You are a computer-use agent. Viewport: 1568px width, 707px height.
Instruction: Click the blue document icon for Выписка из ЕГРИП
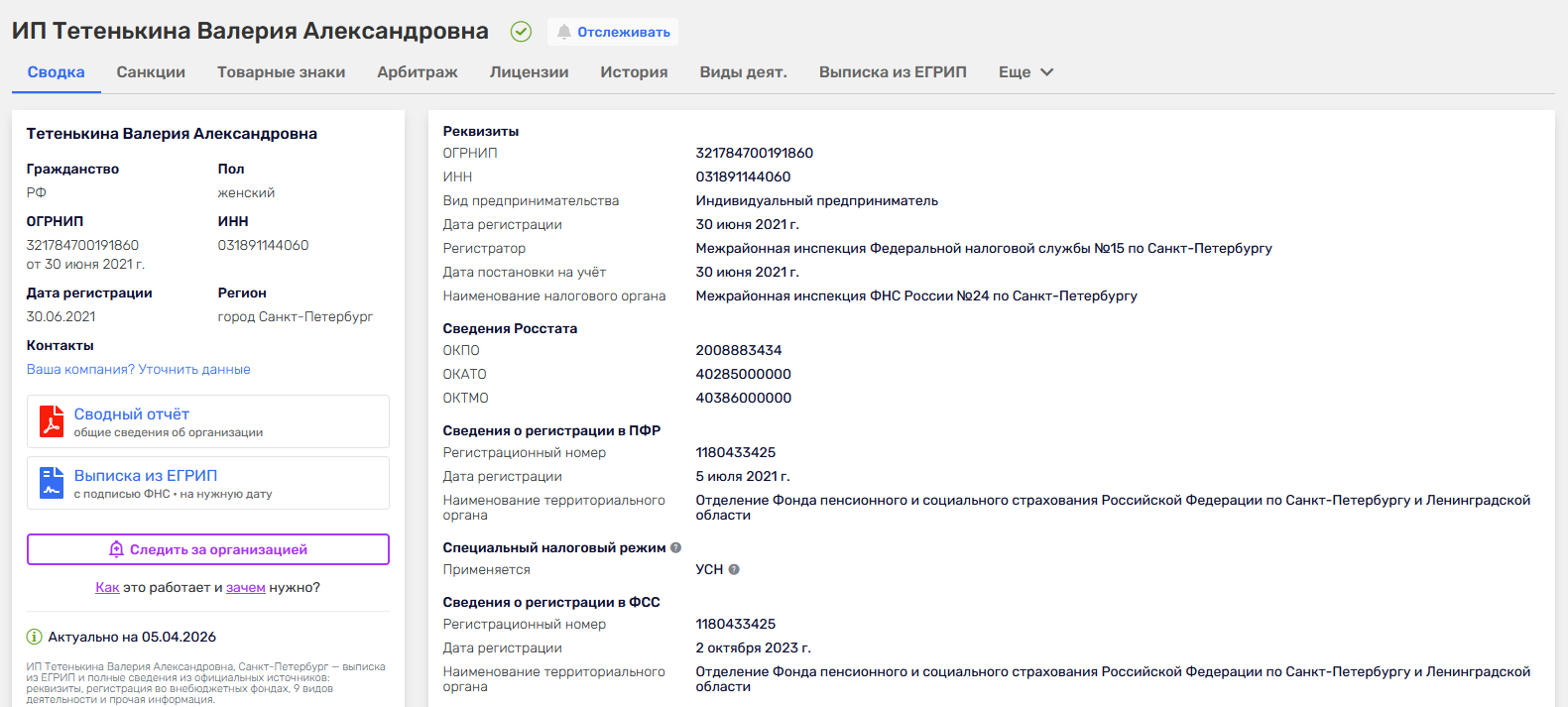pos(52,483)
